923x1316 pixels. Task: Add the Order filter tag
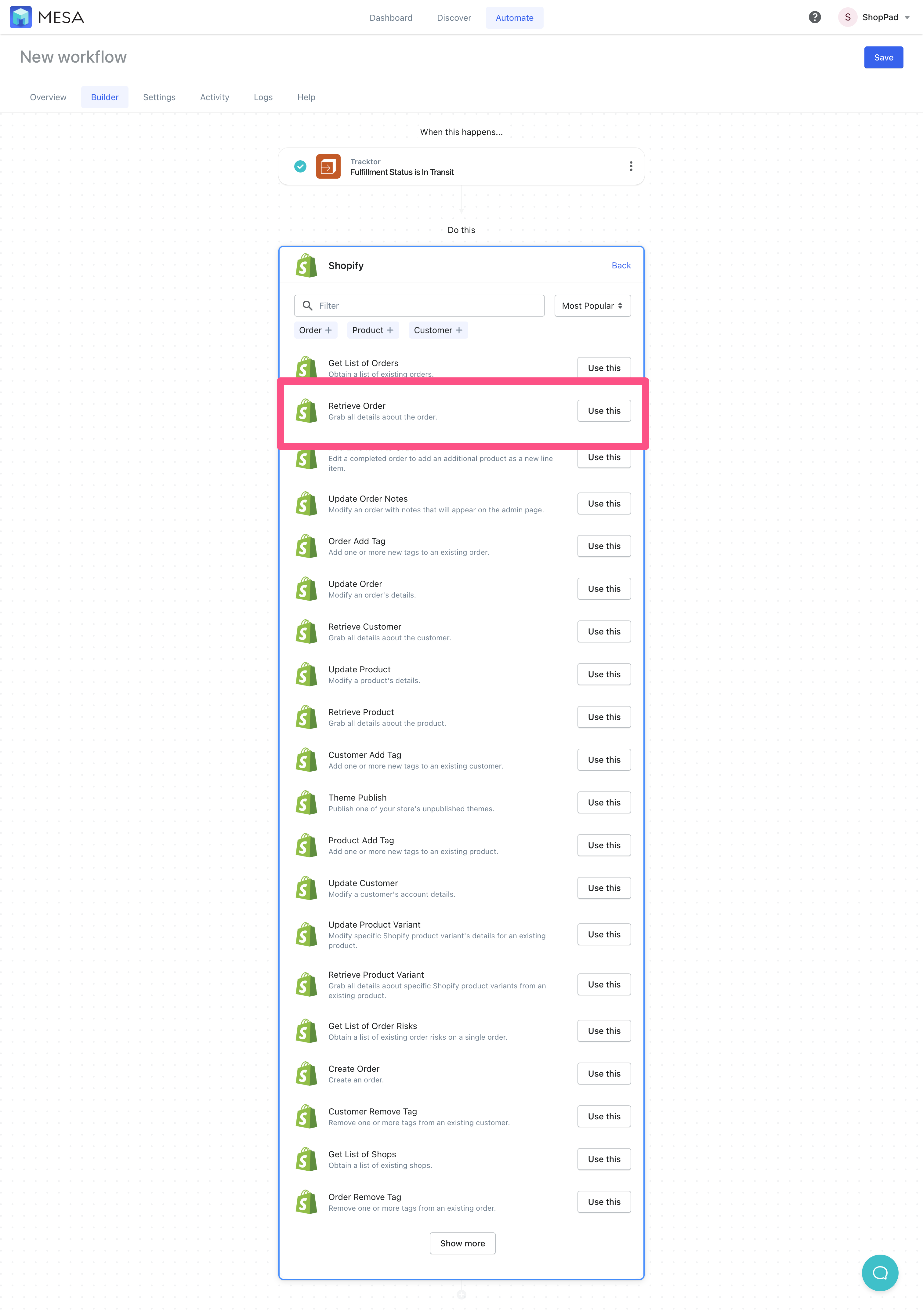coord(316,330)
